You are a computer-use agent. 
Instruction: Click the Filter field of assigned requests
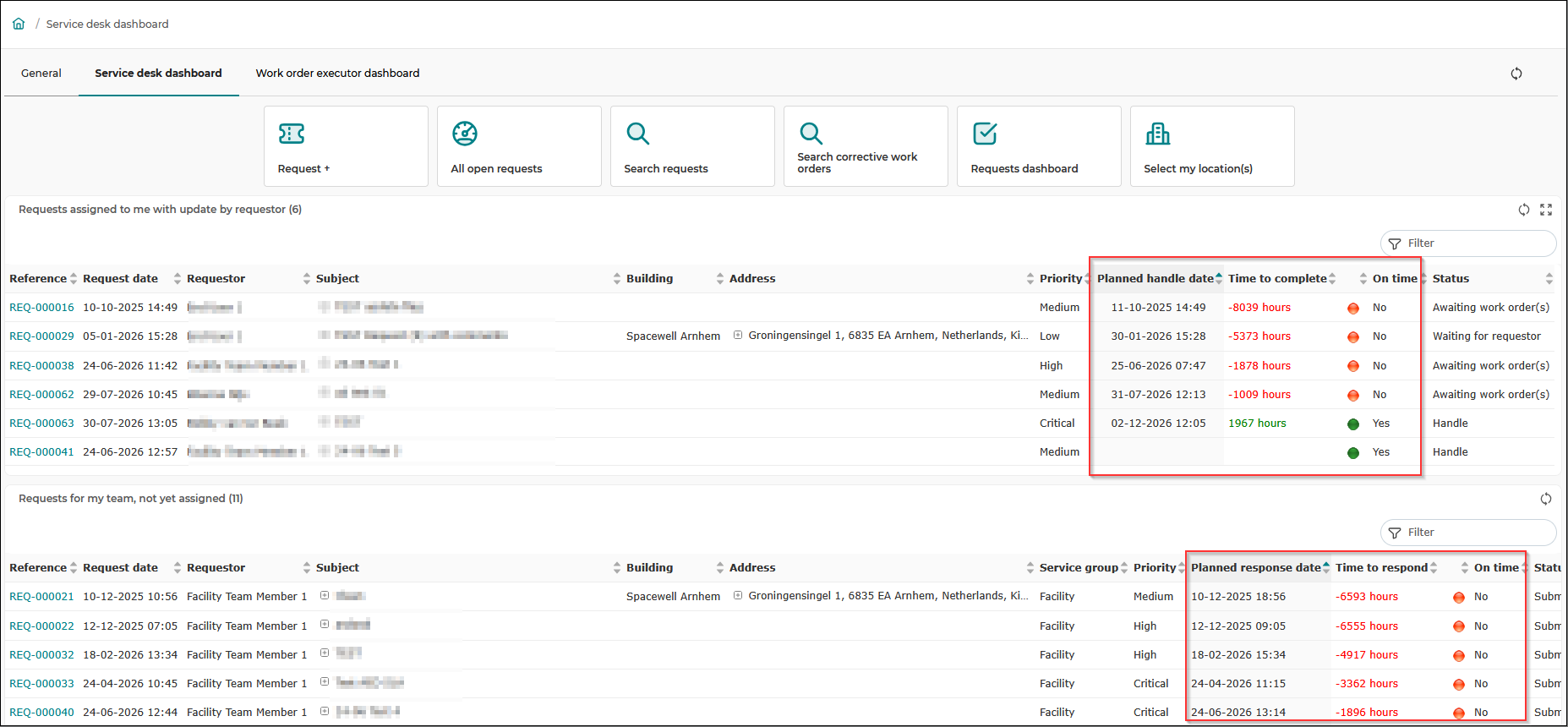pos(1468,243)
